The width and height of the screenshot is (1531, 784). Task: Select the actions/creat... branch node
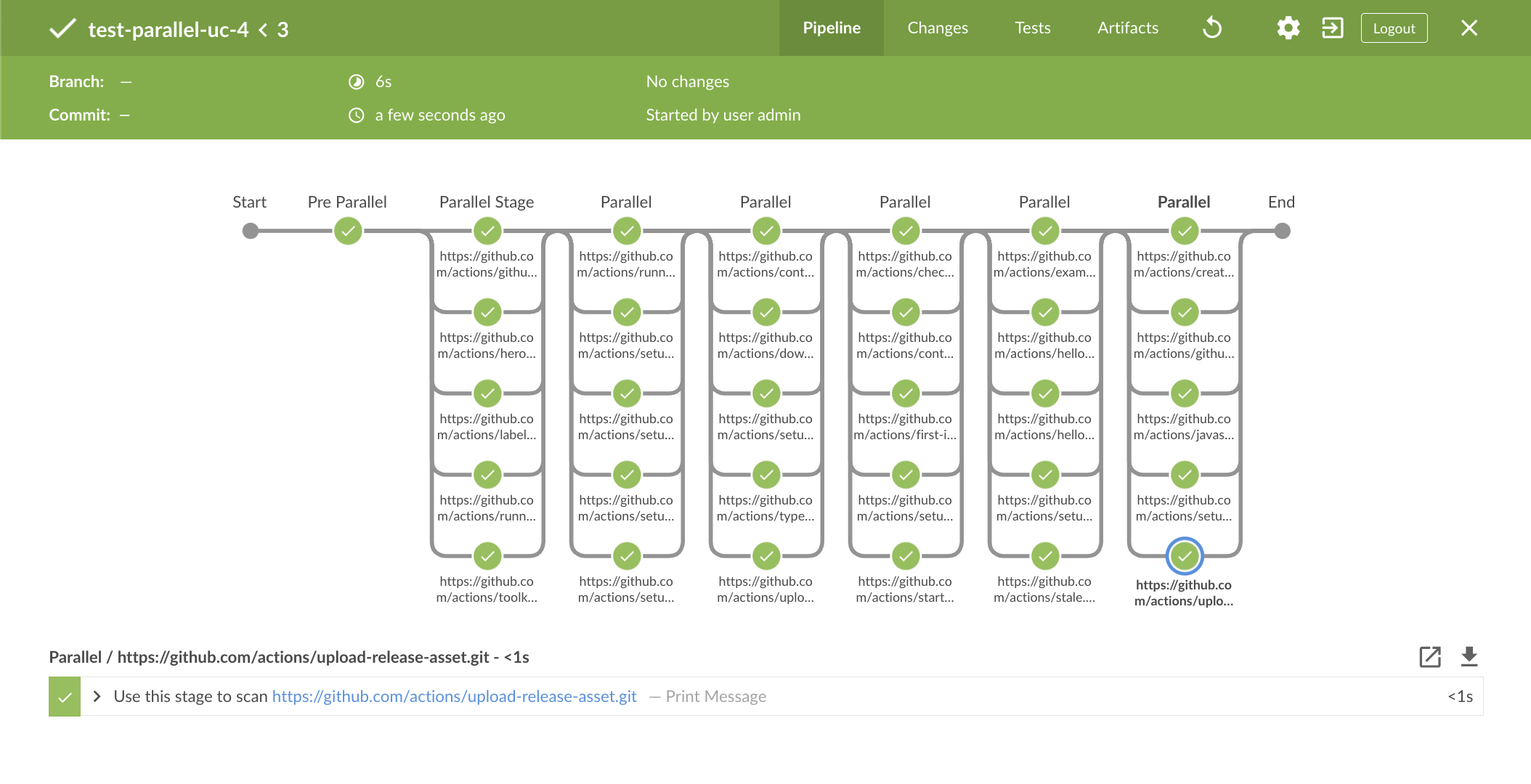pyautogui.click(x=1185, y=232)
